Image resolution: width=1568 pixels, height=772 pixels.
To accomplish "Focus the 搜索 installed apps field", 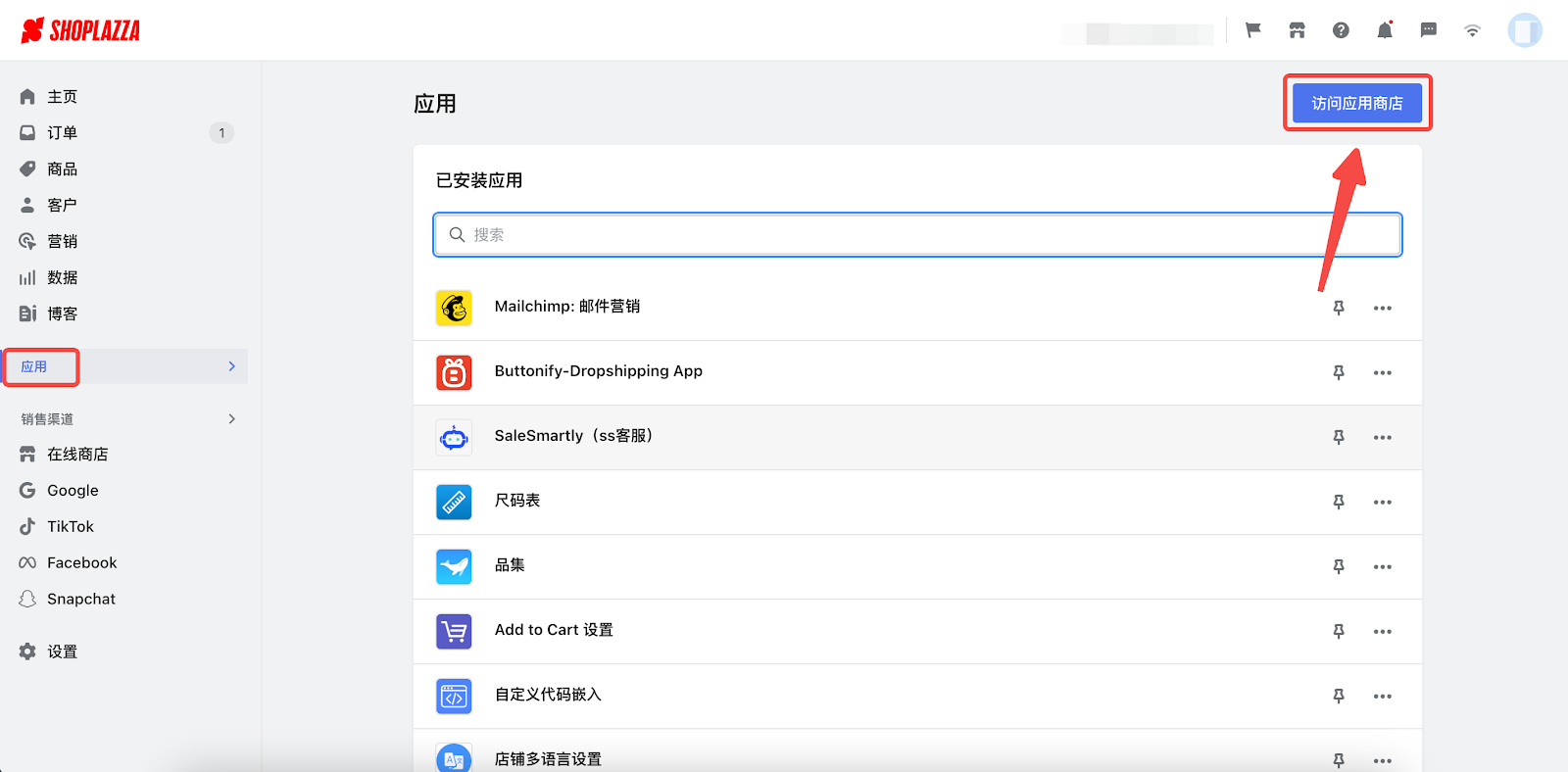I will point(917,235).
